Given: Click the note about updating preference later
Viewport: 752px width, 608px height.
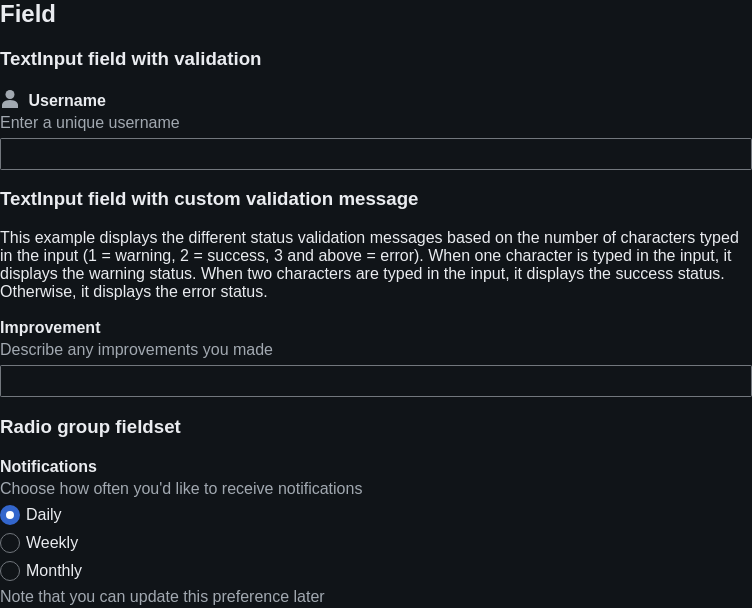Looking at the screenshot, I should [x=162, y=596].
